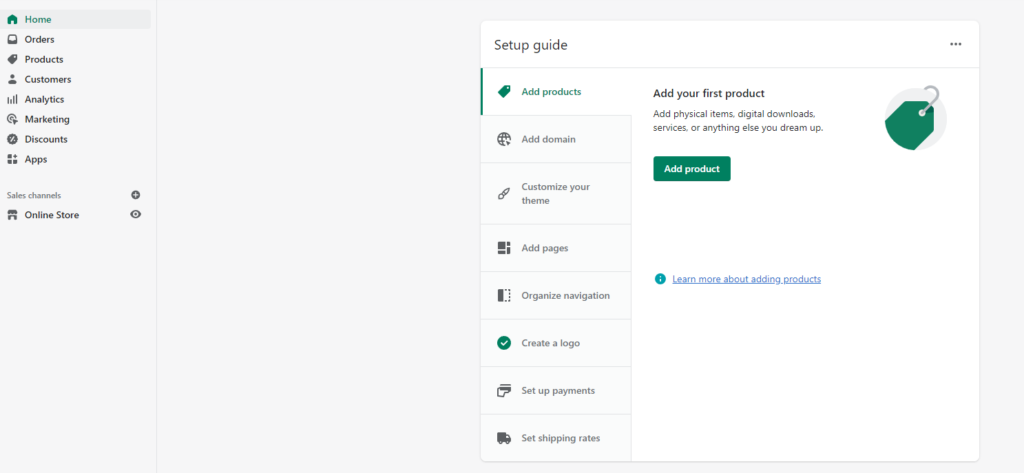Click the Add your first product heading
Viewport: 1024px width, 473px height.
tap(709, 93)
